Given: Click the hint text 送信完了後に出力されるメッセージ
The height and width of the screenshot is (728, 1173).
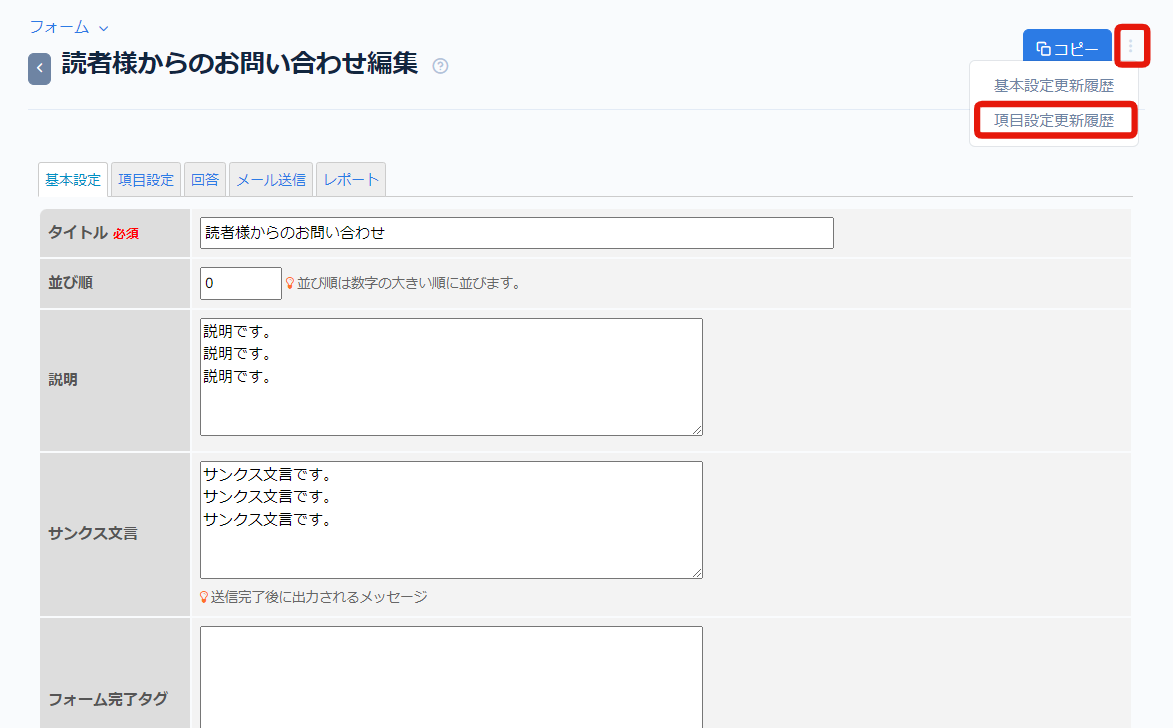Looking at the screenshot, I should point(319,597).
